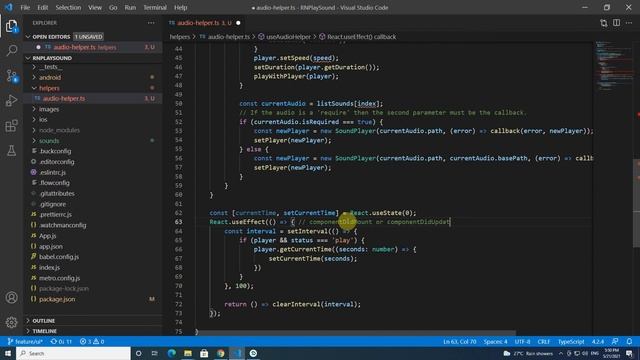Image resolution: width=640 pixels, height=360 pixels.
Task: Click the feedback icon in status bar
Action: [x=615, y=342]
